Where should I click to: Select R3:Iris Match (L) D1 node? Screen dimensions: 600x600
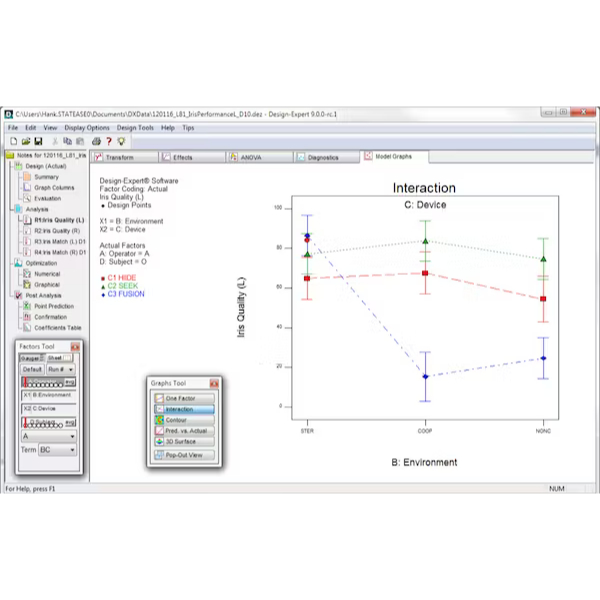60,241
